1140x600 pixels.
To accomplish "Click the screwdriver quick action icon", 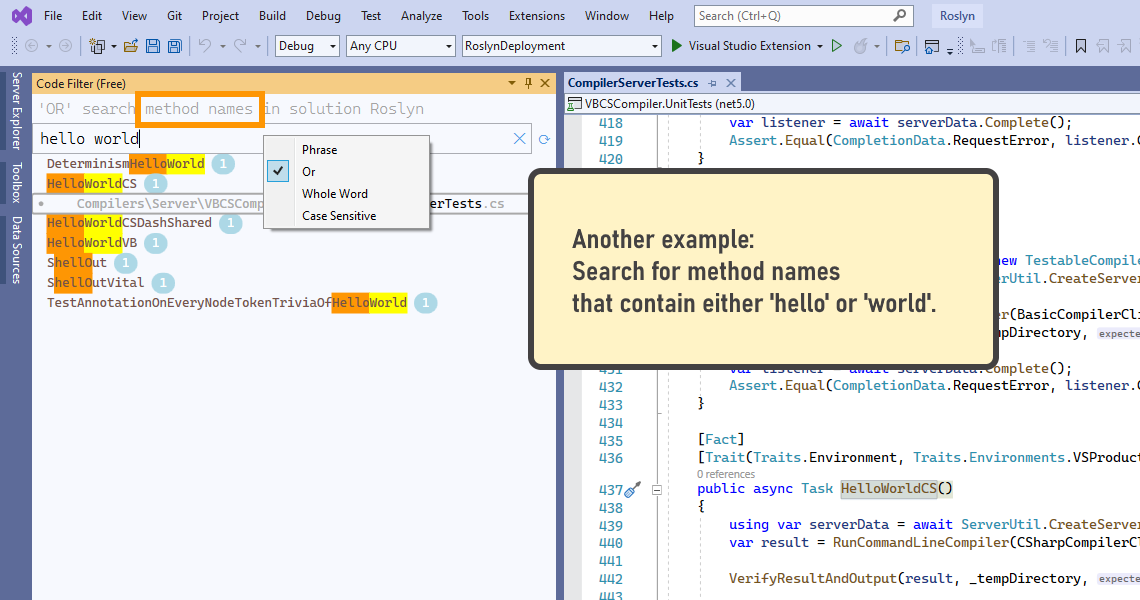I will pyautogui.click(x=631, y=489).
